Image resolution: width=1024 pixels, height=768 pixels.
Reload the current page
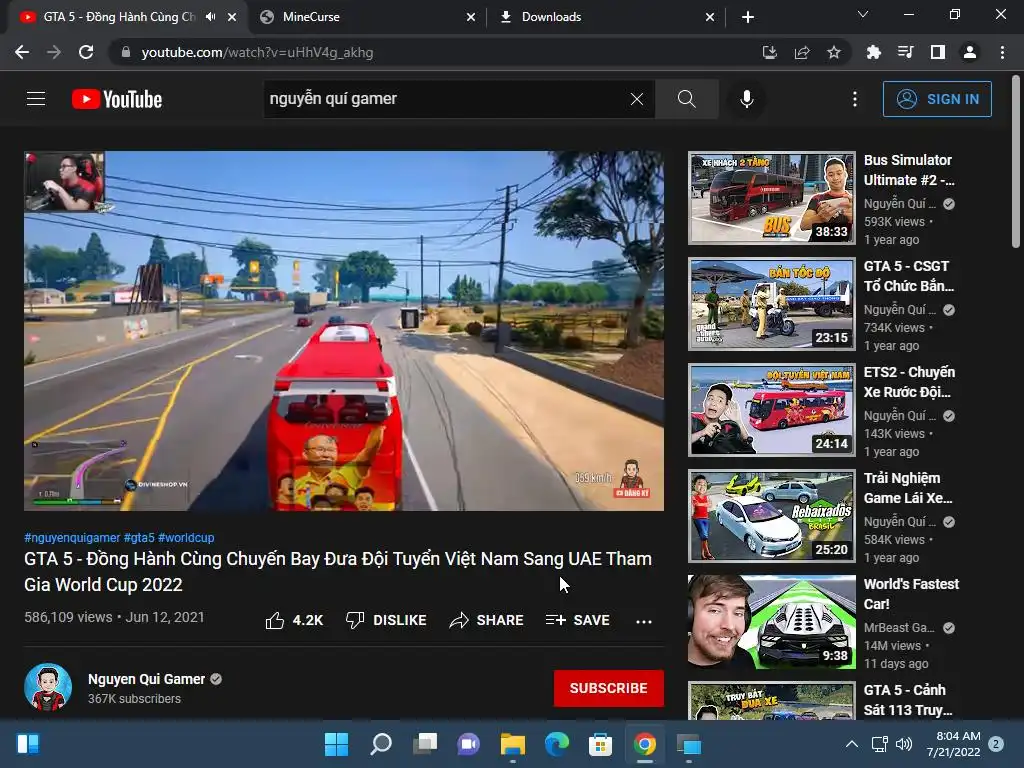pos(86,52)
